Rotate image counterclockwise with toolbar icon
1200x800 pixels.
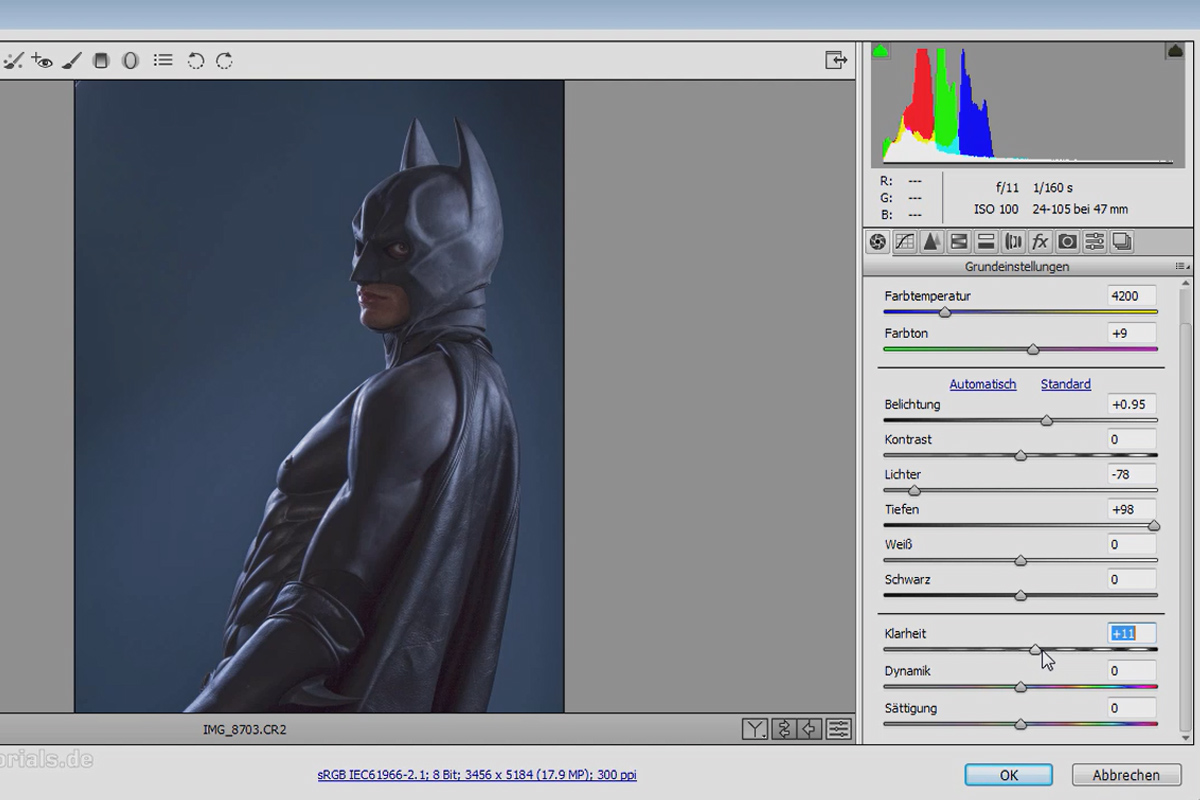(x=195, y=61)
